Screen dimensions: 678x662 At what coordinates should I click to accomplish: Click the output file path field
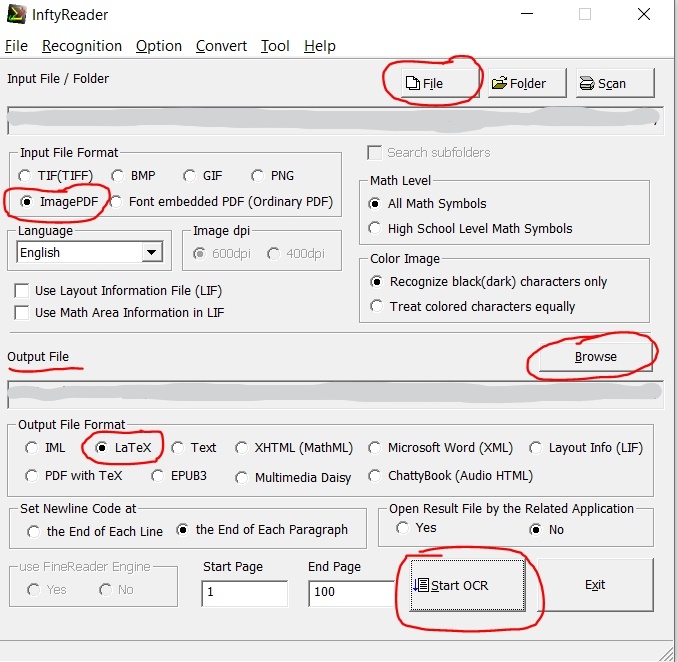(x=335, y=394)
